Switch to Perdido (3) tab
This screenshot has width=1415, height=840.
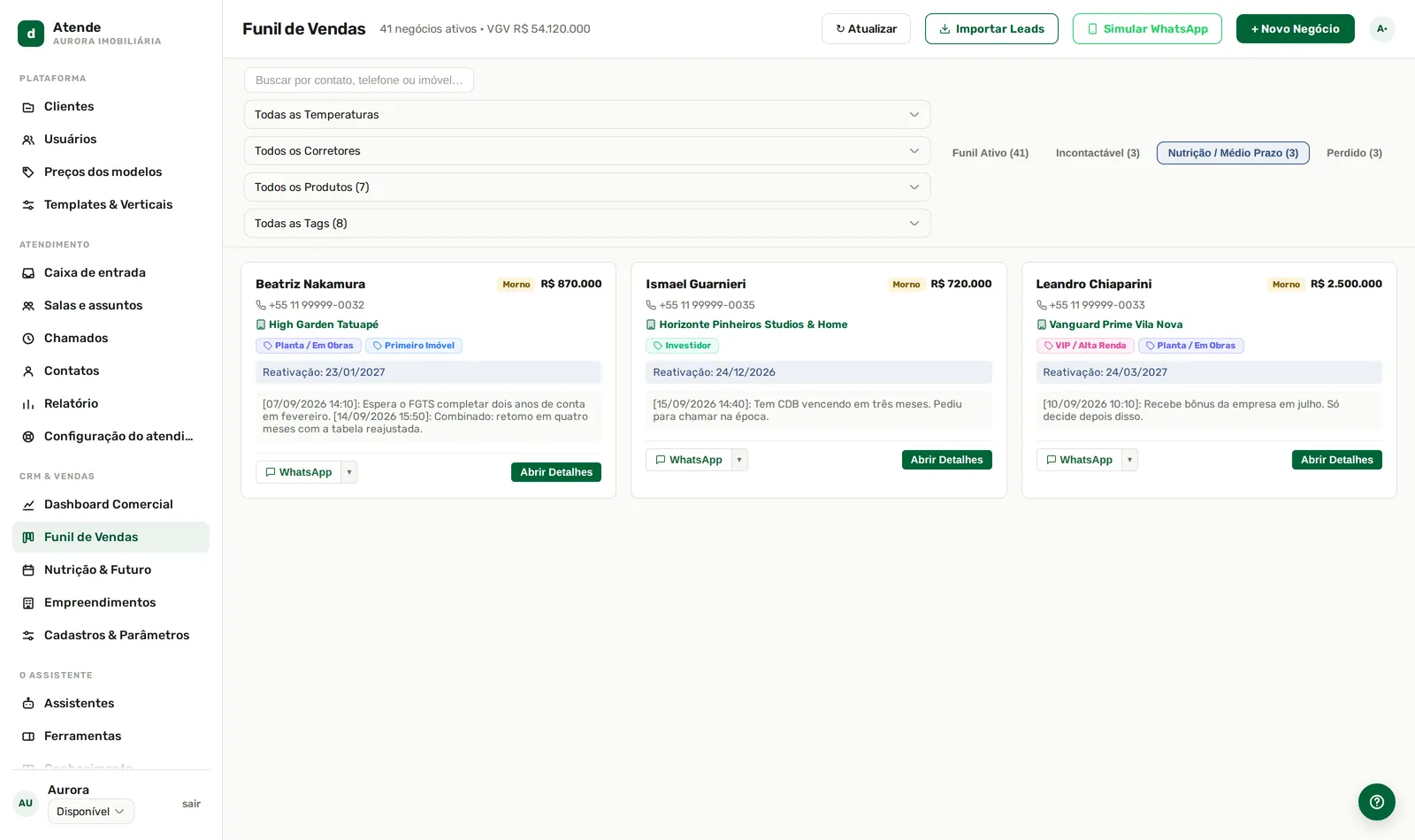pyautogui.click(x=1354, y=153)
